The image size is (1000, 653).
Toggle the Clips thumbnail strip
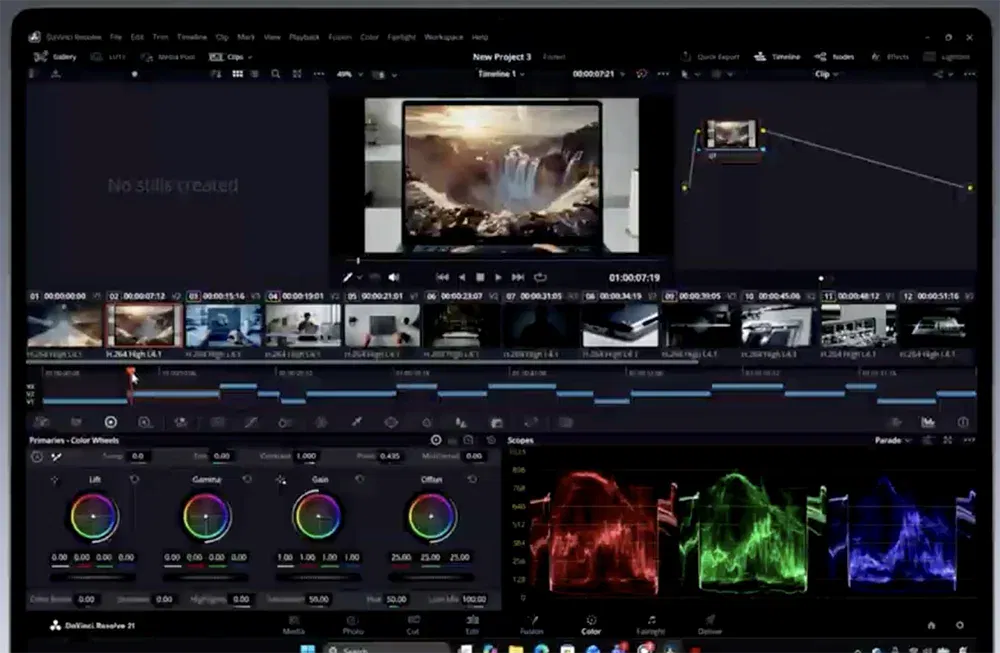point(230,57)
